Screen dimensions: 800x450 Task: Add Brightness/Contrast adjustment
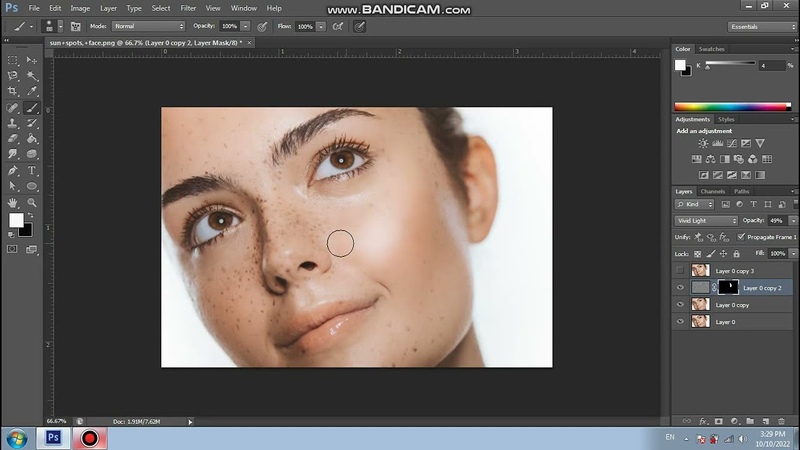tap(703, 143)
